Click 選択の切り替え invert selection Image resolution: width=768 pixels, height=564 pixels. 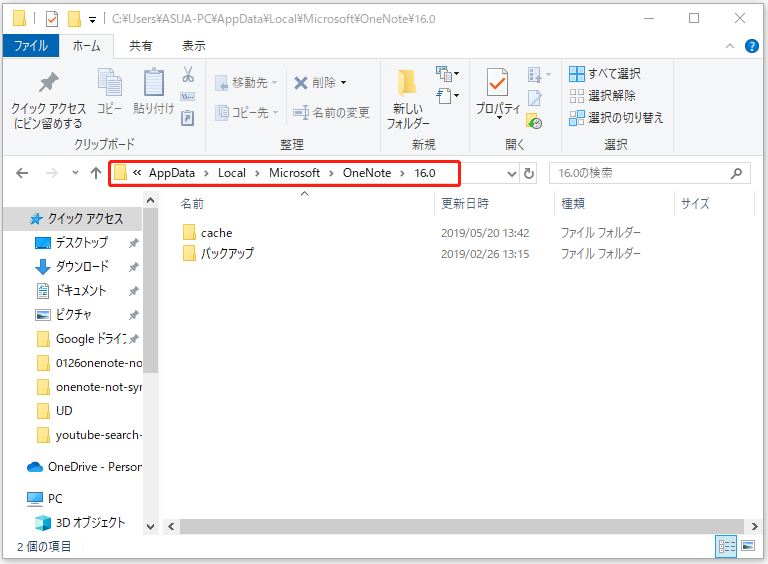click(616, 118)
